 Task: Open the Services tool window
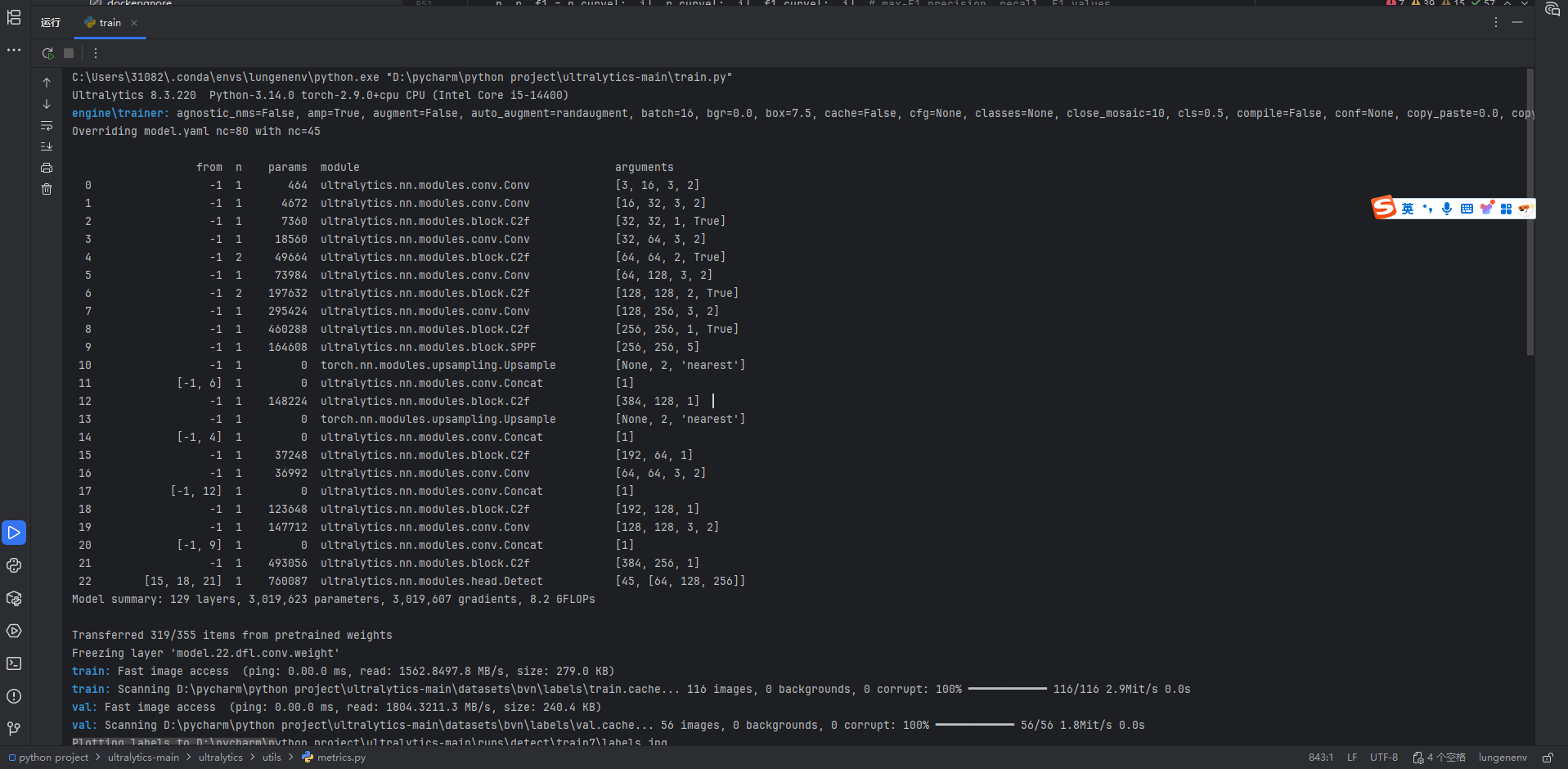tap(14, 631)
